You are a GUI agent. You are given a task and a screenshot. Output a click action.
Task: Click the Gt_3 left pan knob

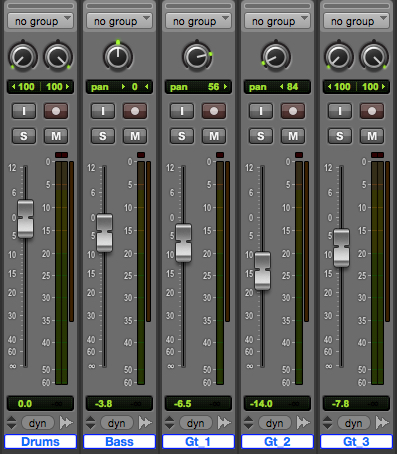(338, 57)
